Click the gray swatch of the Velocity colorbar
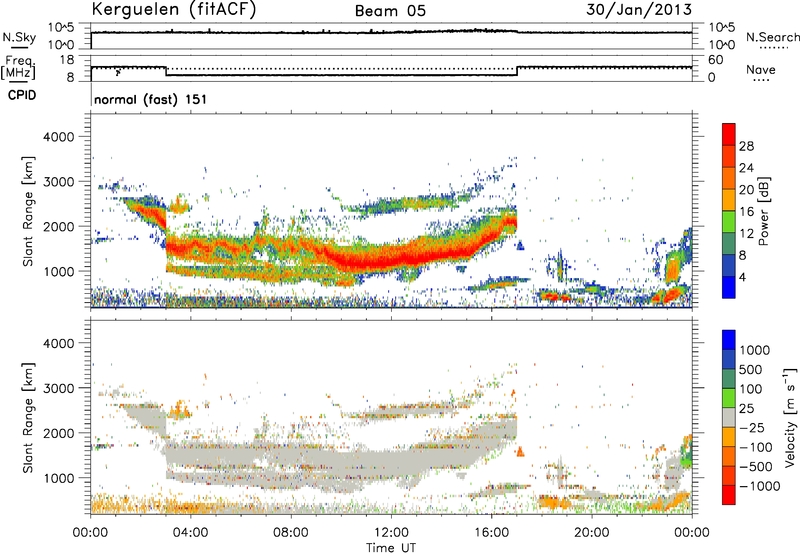800x554 pixels. 729,418
